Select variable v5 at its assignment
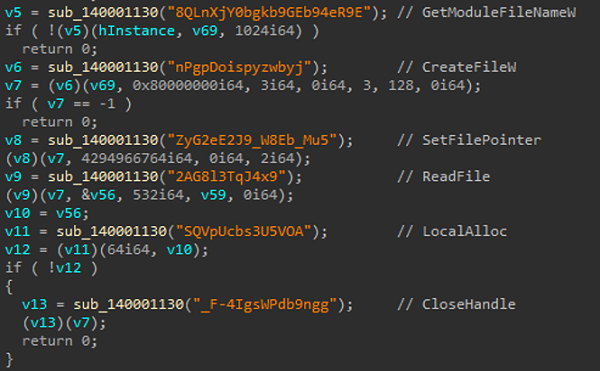600x371 pixels. point(13,13)
